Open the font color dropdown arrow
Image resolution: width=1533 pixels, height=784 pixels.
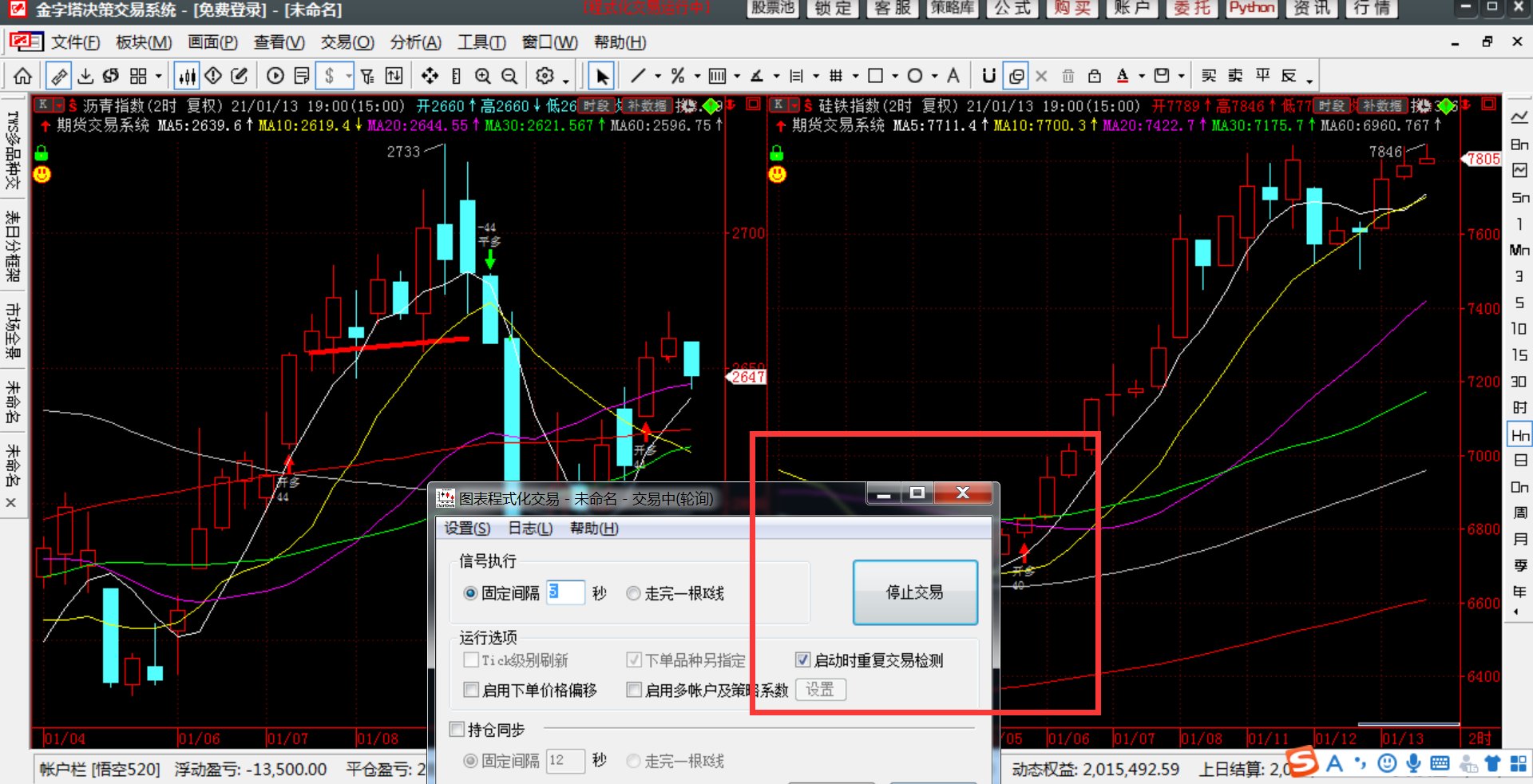click(1142, 77)
